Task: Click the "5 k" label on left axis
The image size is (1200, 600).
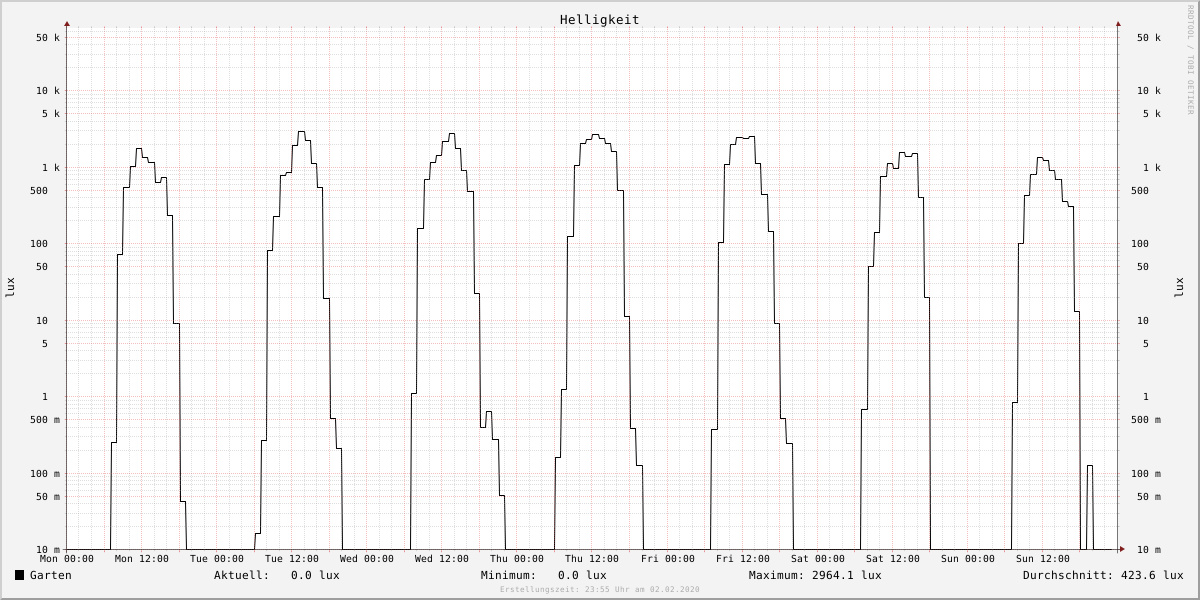Action: click(x=51, y=114)
